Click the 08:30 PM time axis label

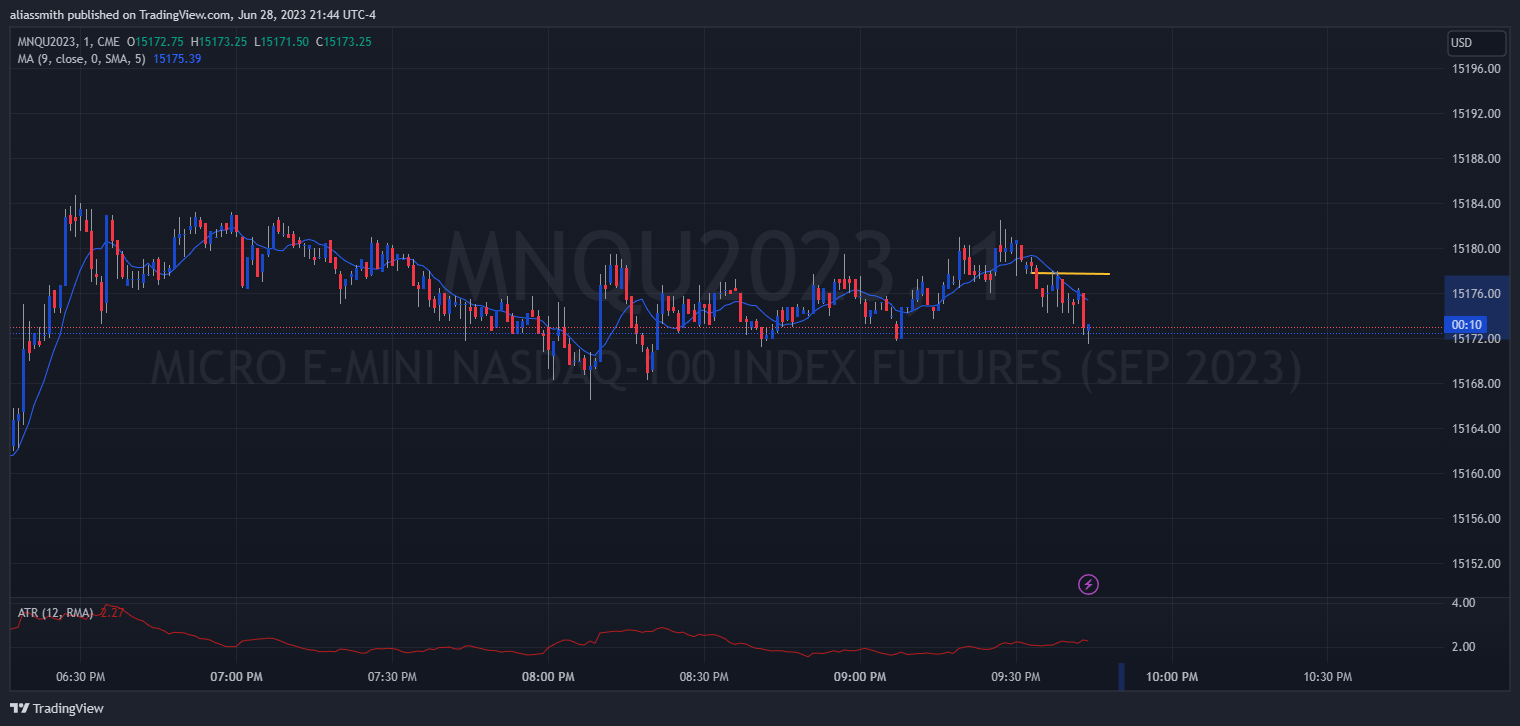click(704, 677)
